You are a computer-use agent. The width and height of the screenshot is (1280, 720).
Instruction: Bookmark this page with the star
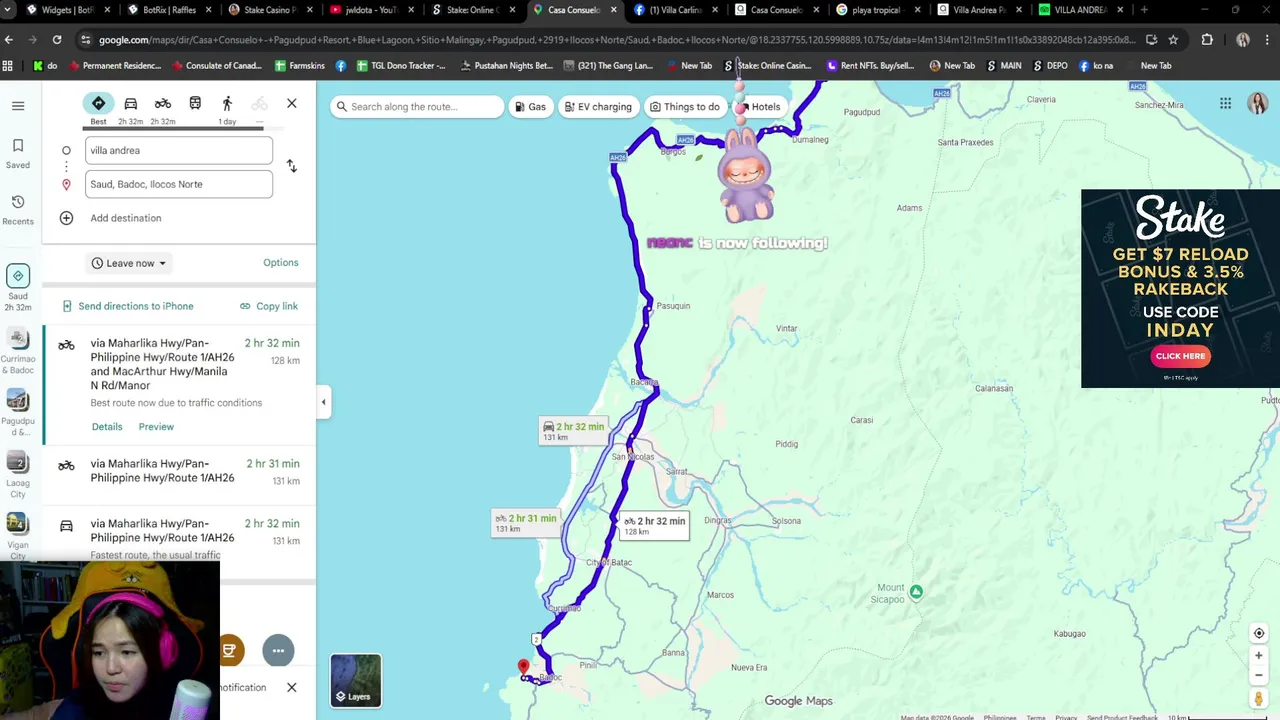point(1173,40)
